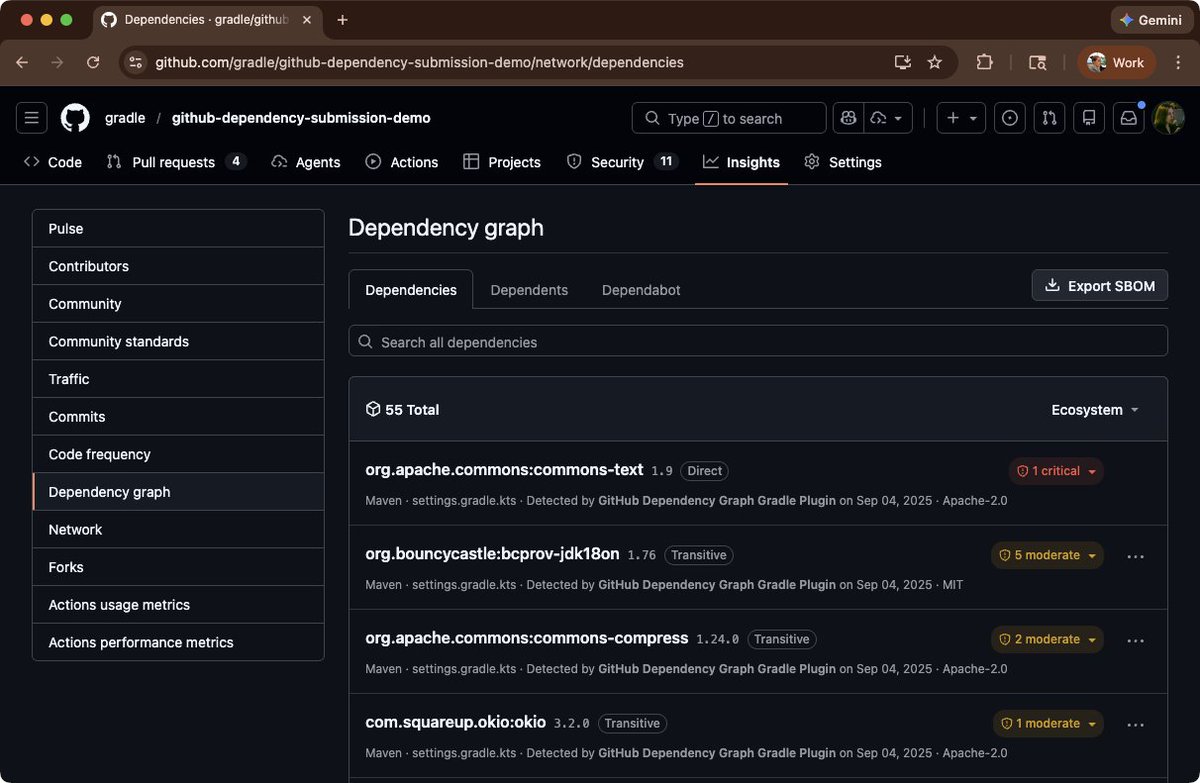Open the kebab menu on commons-compress row
Image resolution: width=1200 pixels, height=783 pixels.
coord(1135,639)
